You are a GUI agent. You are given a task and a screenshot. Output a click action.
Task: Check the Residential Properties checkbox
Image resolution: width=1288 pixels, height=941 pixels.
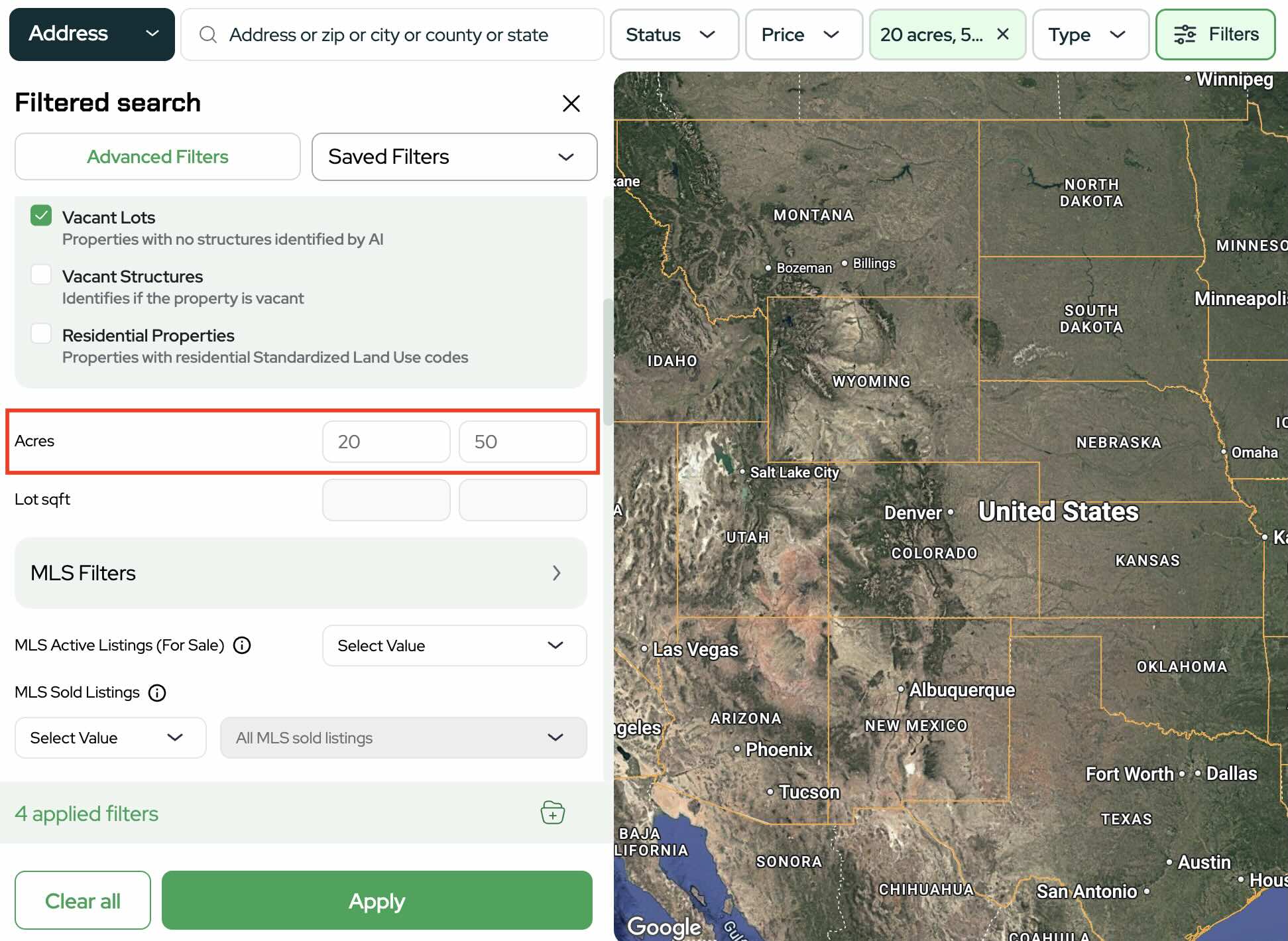pyautogui.click(x=41, y=334)
